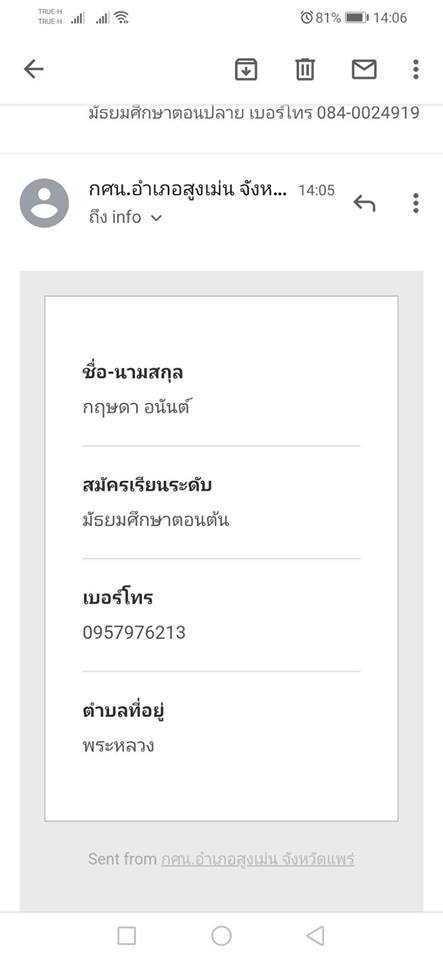
Task: Select the name กฤษดา อนันต์ text
Action: [x=136, y=407]
